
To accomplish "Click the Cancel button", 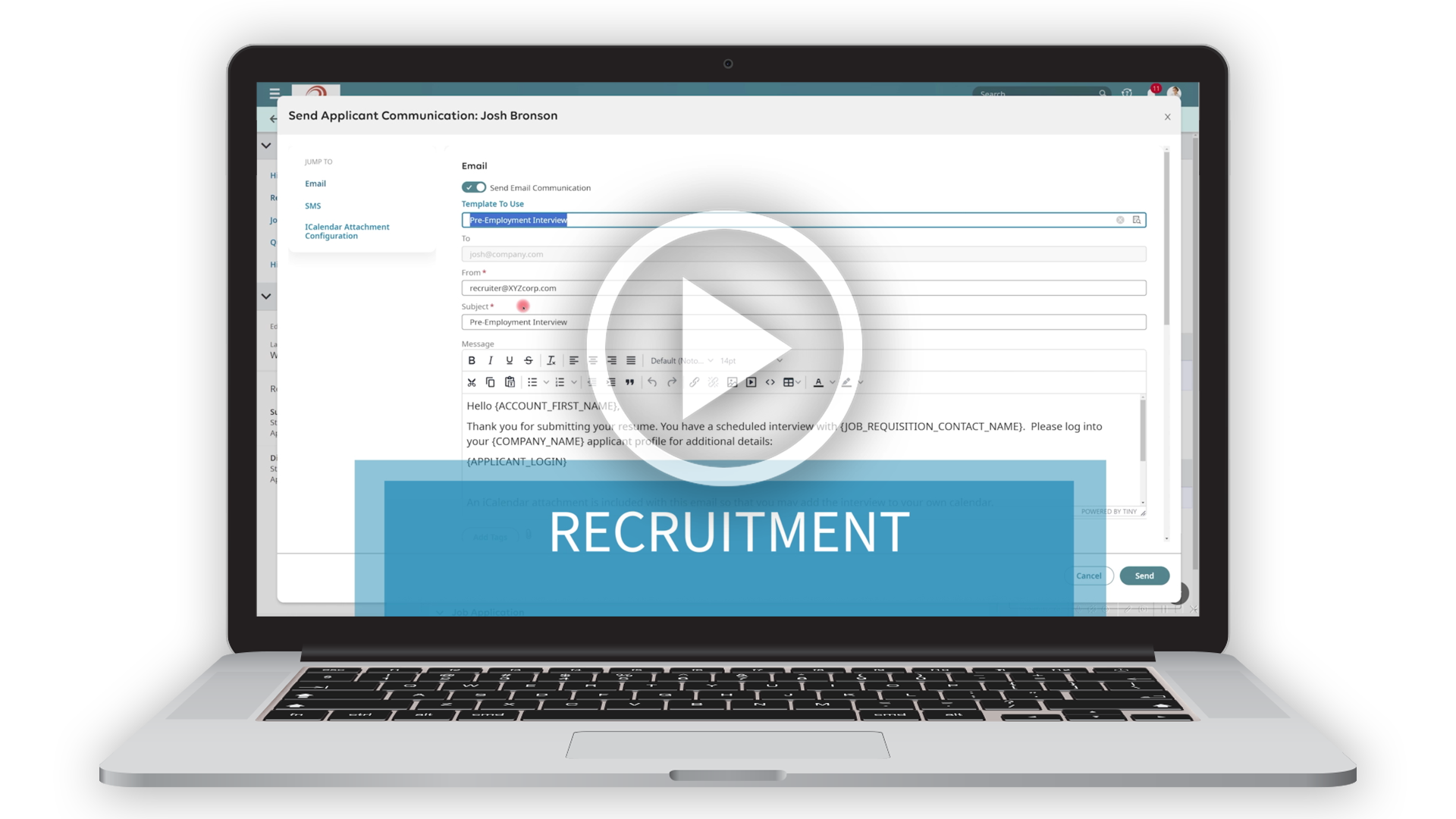I will tap(1088, 575).
